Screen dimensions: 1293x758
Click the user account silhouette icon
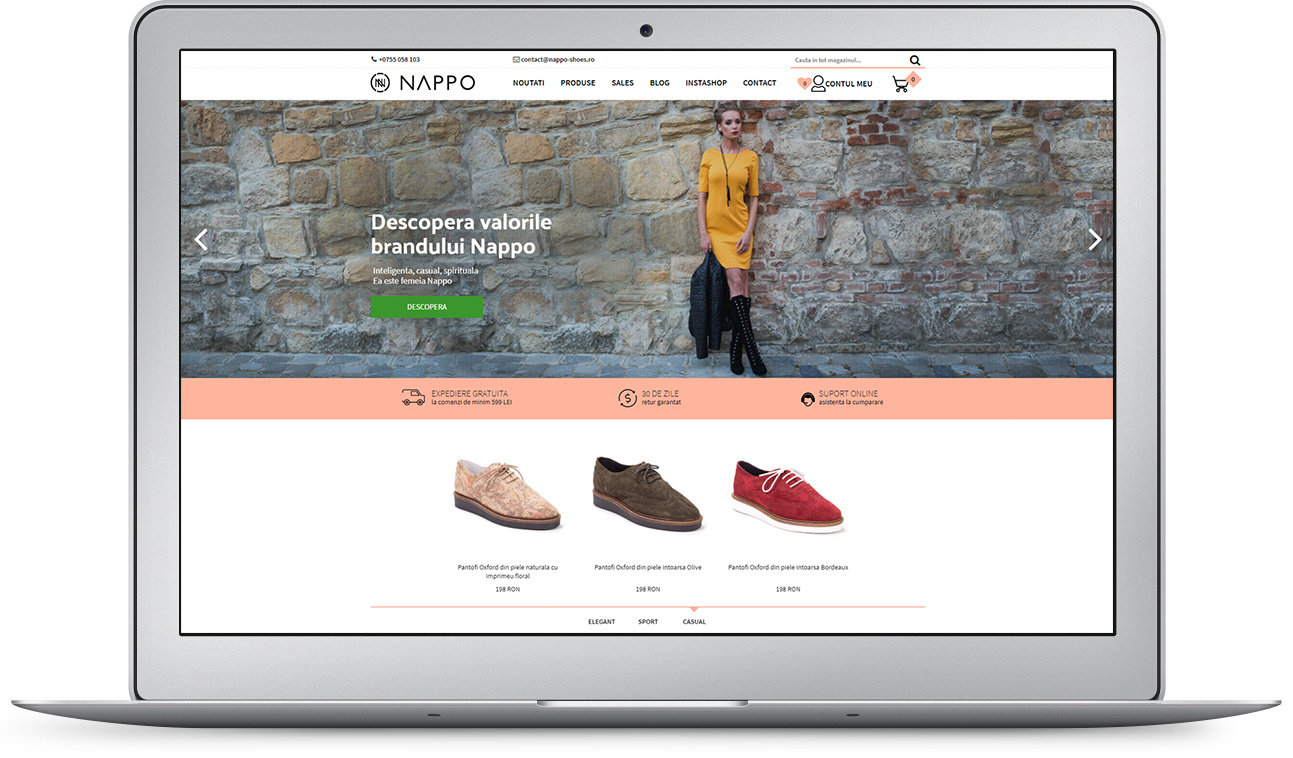pos(818,84)
